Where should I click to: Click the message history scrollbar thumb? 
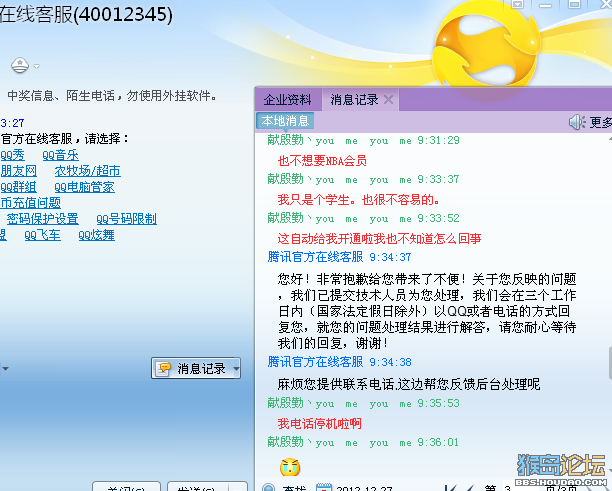(610, 363)
